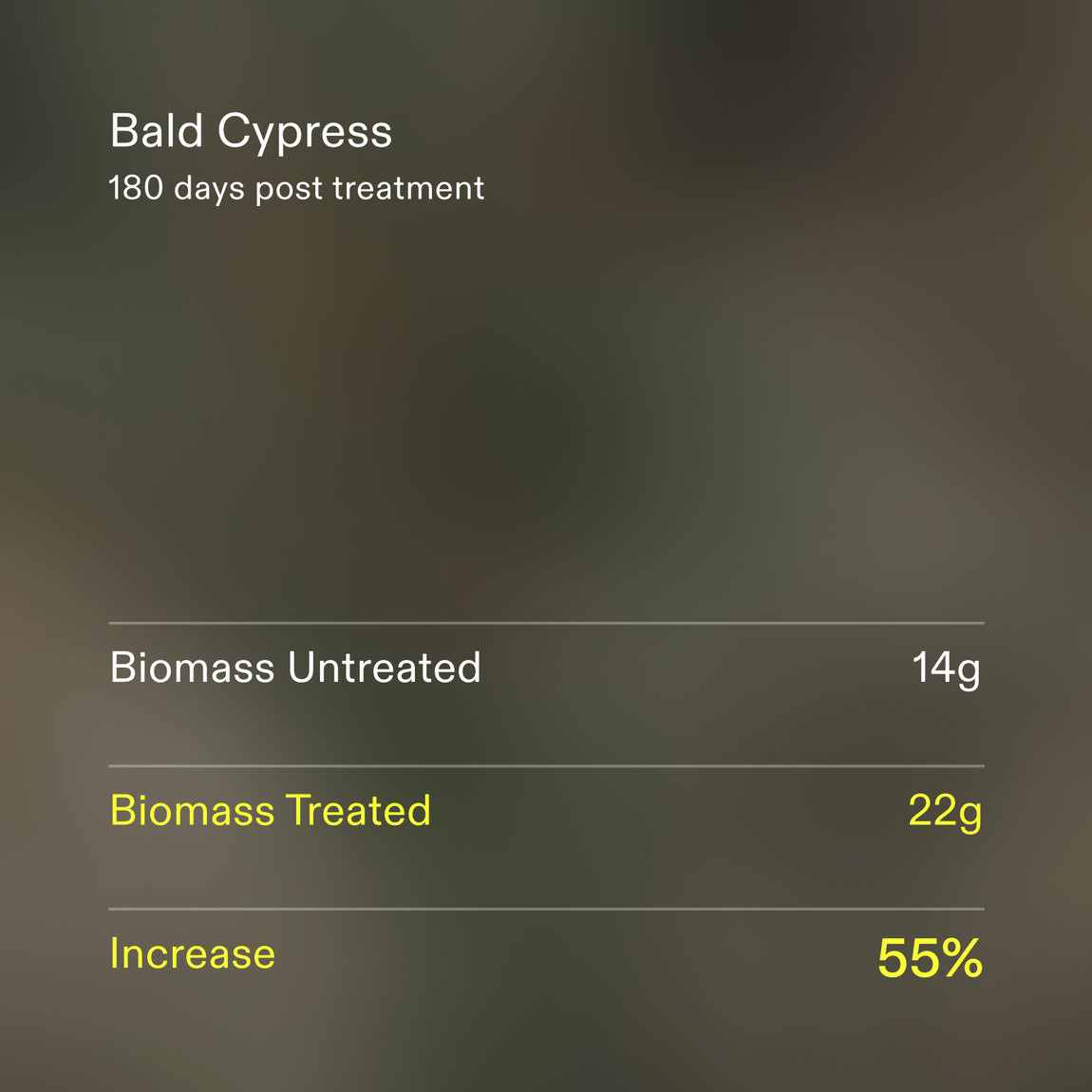1092x1092 pixels.
Task: Click the word Bald in title
Action: pyautogui.click(x=157, y=130)
